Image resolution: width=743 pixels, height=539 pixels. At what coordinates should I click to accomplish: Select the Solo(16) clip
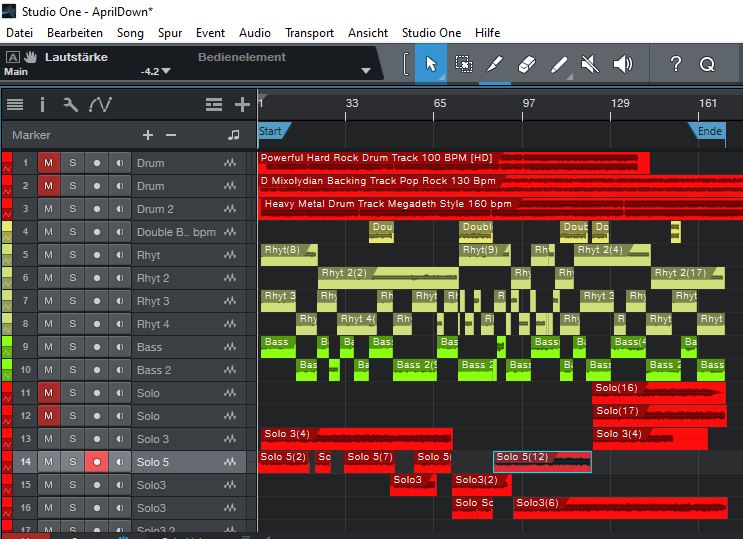pyautogui.click(x=659, y=393)
